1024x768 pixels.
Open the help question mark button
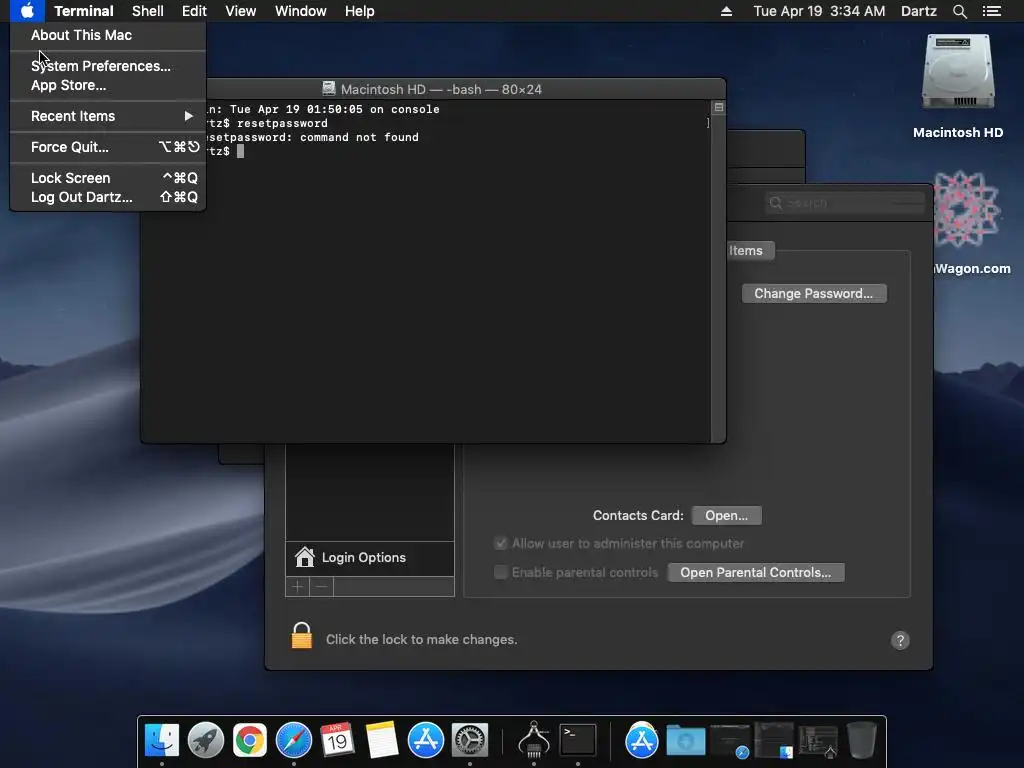(900, 640)
